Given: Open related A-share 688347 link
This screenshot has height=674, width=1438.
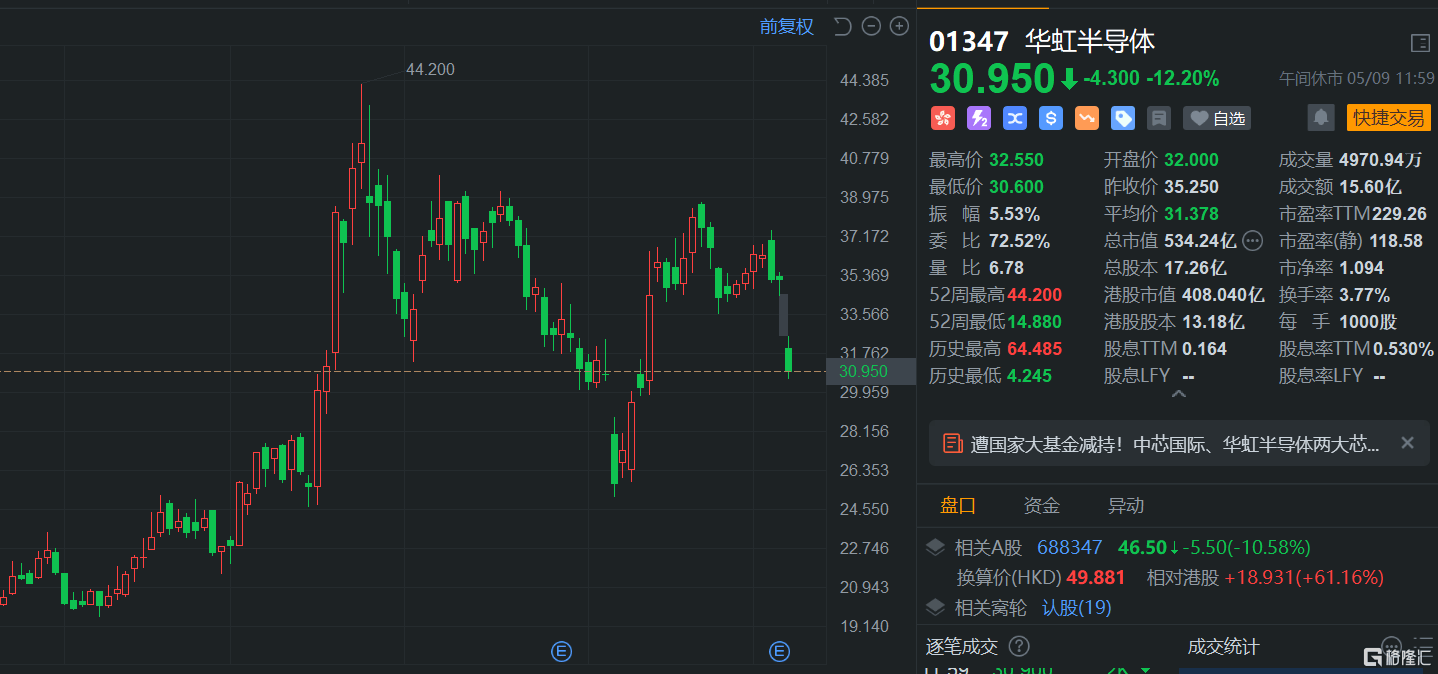Looking at the screenshot, I should (1070, 548).
